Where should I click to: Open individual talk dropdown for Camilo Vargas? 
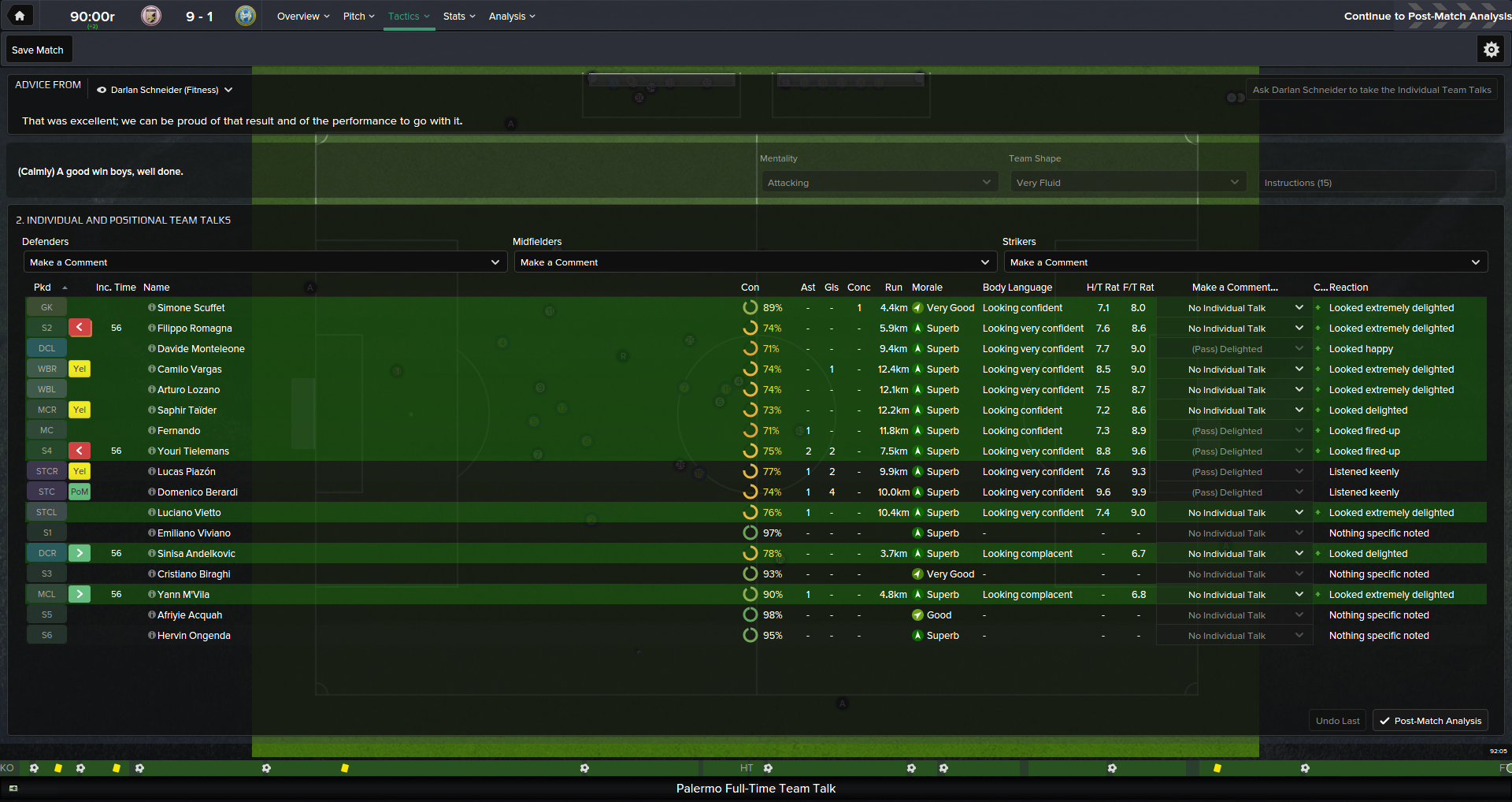click(1234, 369)
